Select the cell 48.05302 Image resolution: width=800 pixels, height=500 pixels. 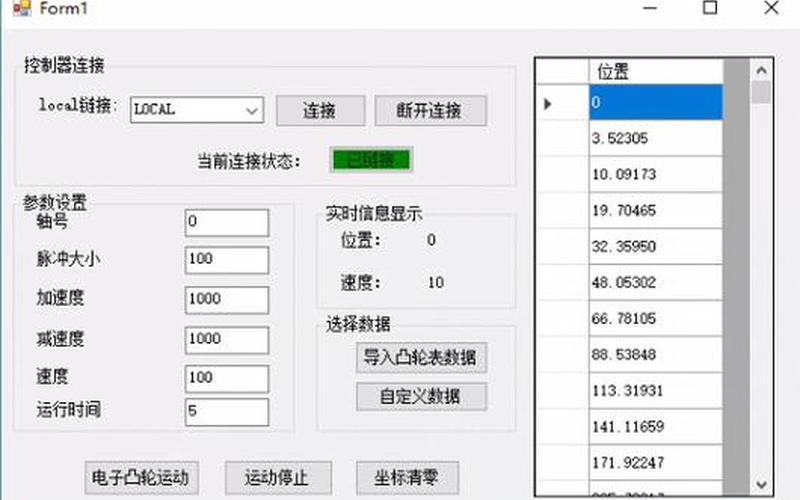pyautogui.click(x=656, y=283)
